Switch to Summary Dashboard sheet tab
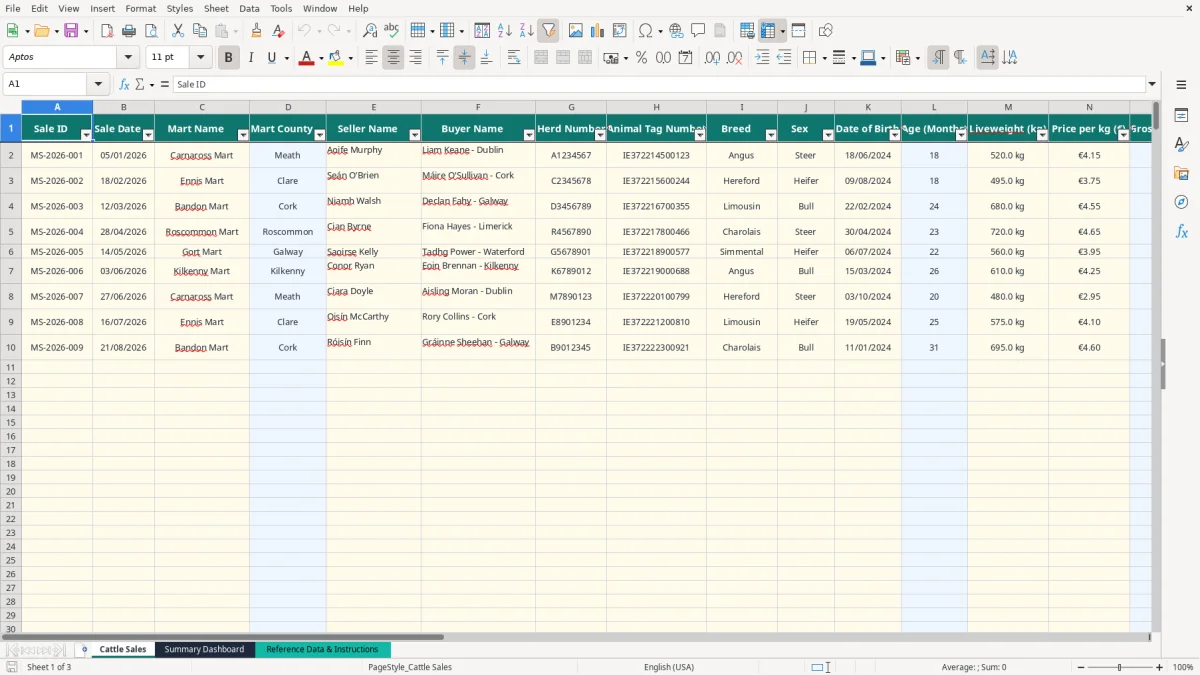 204,650
